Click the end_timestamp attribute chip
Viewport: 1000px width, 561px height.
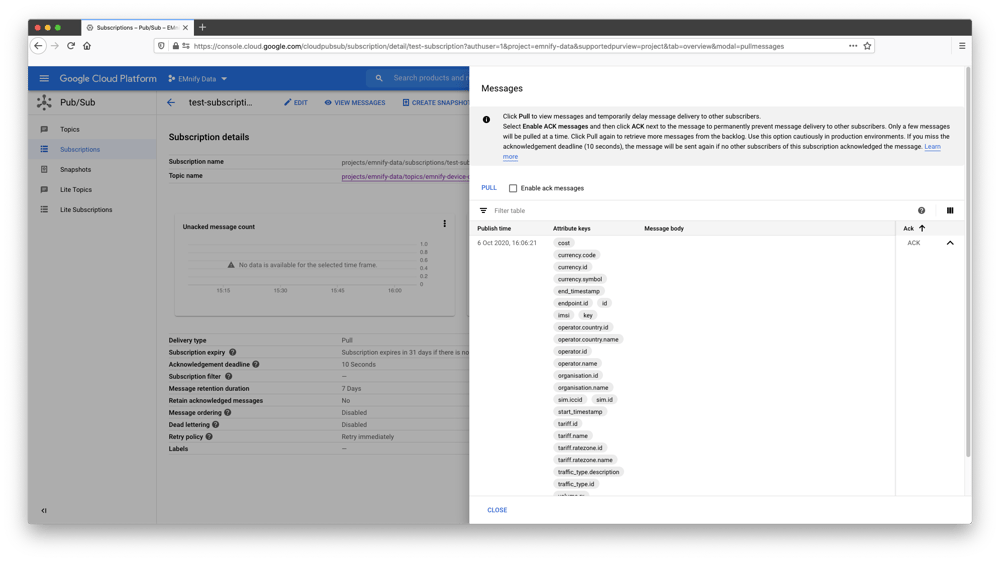[578, 291]
